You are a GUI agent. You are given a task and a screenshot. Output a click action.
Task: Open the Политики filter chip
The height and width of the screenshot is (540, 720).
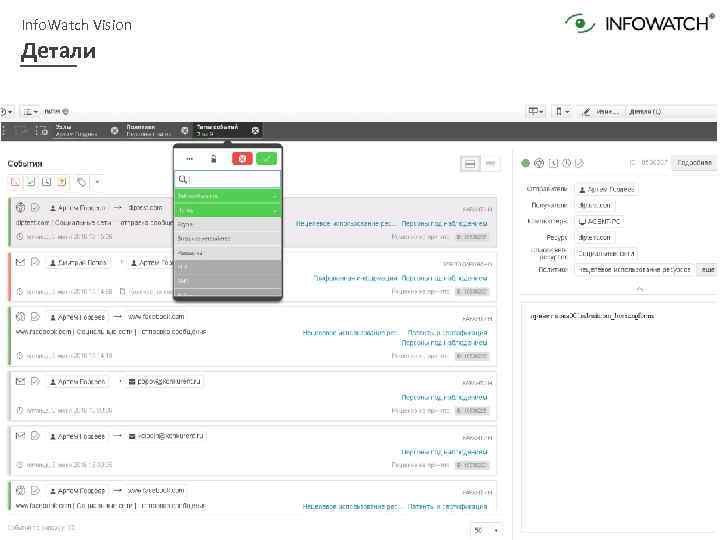pyautogui.click(x=148, y=130)
